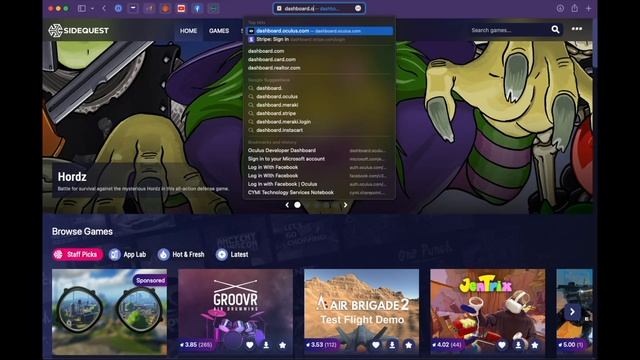Download Air Brigade 2 via download icon
This screenshot has height=360, width=640.
click(392, 345)
